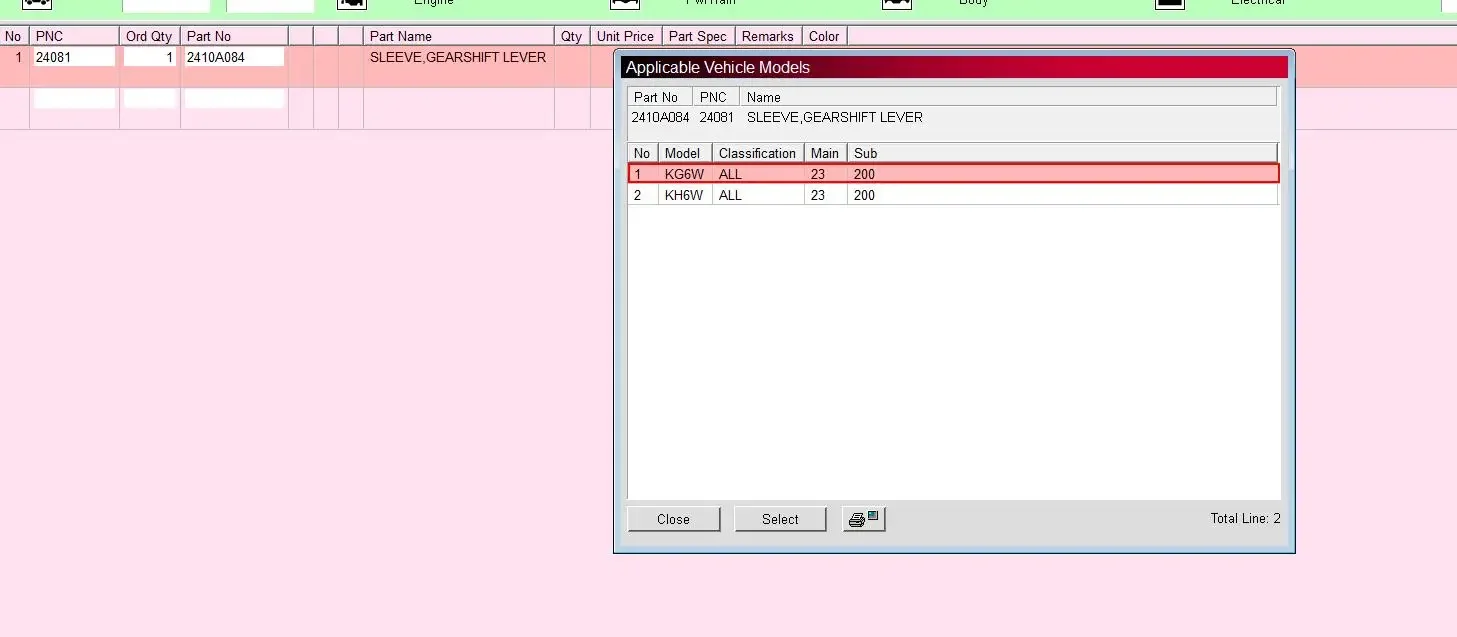Click the Main value 23 in KG6W row

pyautogui.click(x=818, y=174)
